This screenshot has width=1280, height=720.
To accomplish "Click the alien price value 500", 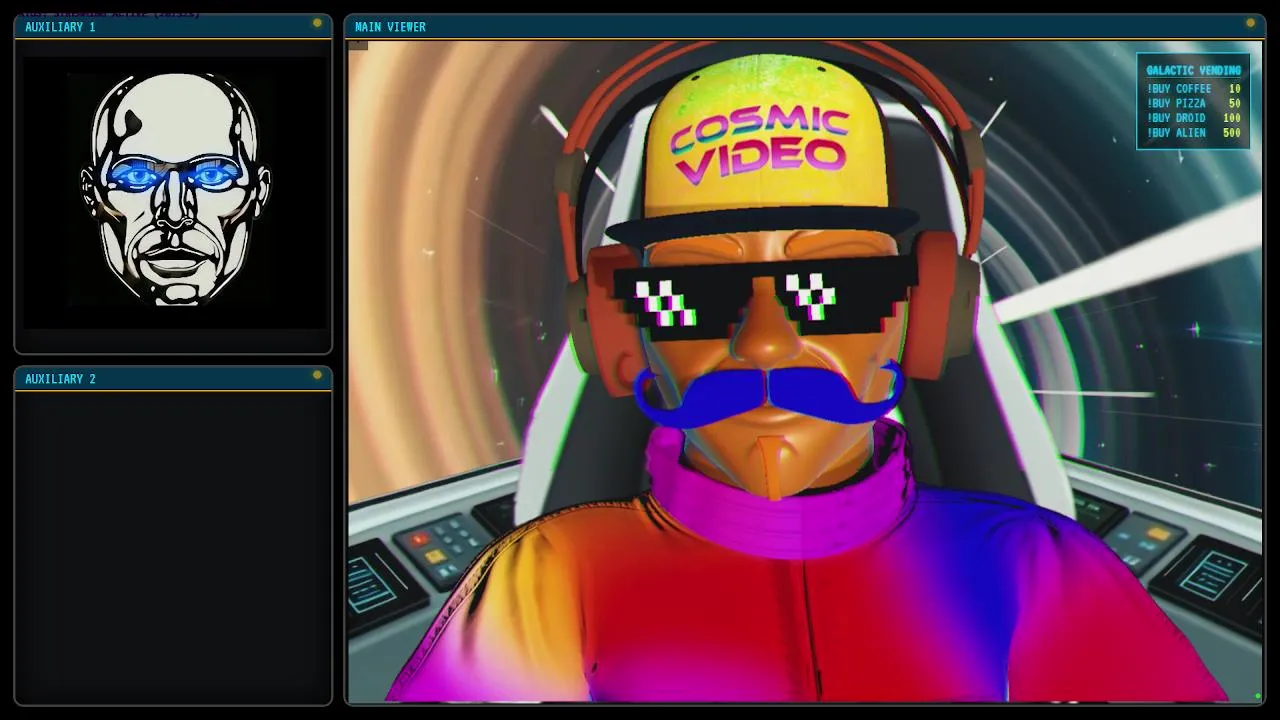I will (1232, 133).
